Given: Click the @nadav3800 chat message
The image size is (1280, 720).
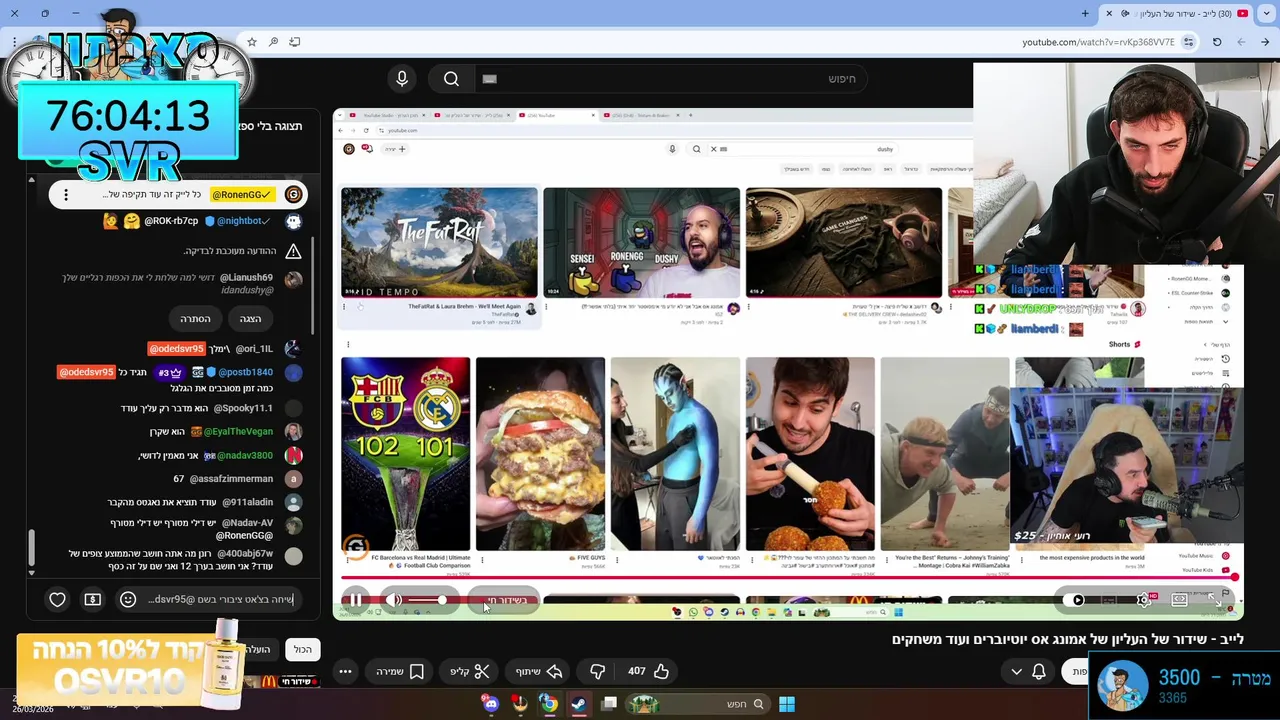Looking at the screenshot, I should [220, 455].
